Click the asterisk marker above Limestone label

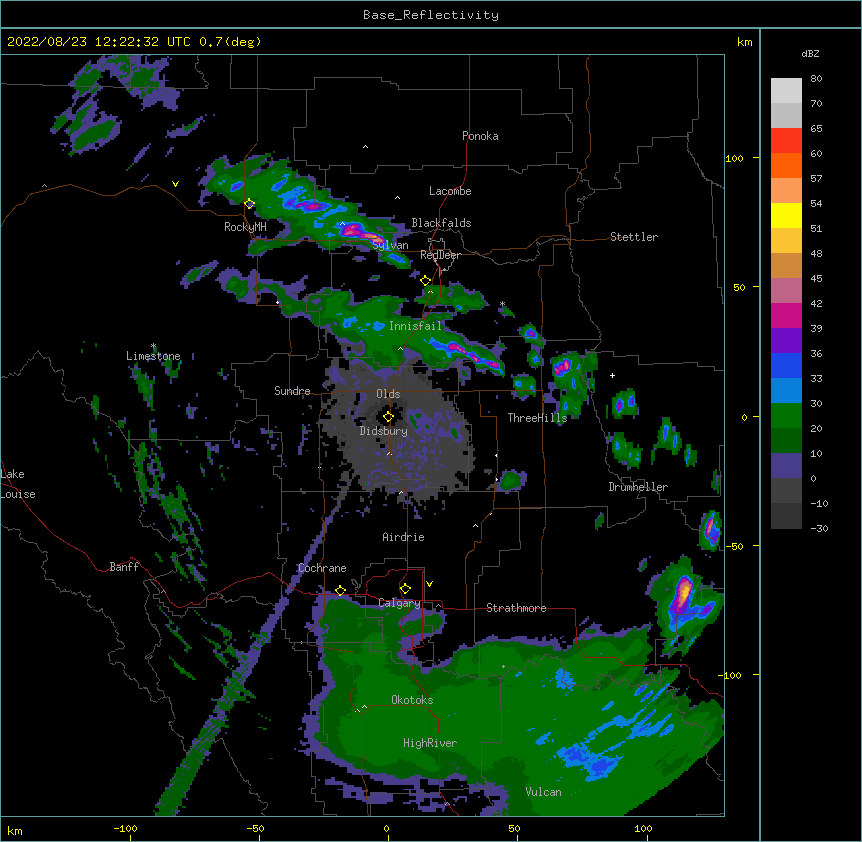click(153, 346)
